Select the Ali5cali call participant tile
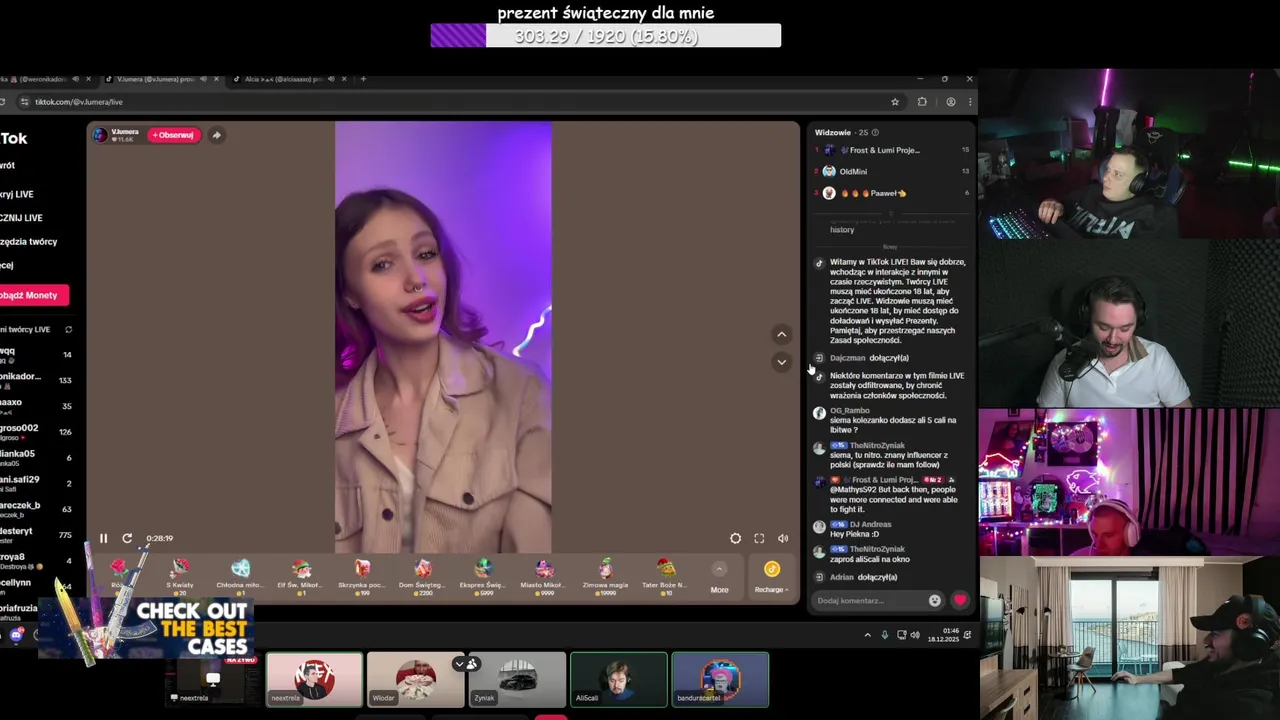Screen dimensions: 1280x720 click(618, 680)
